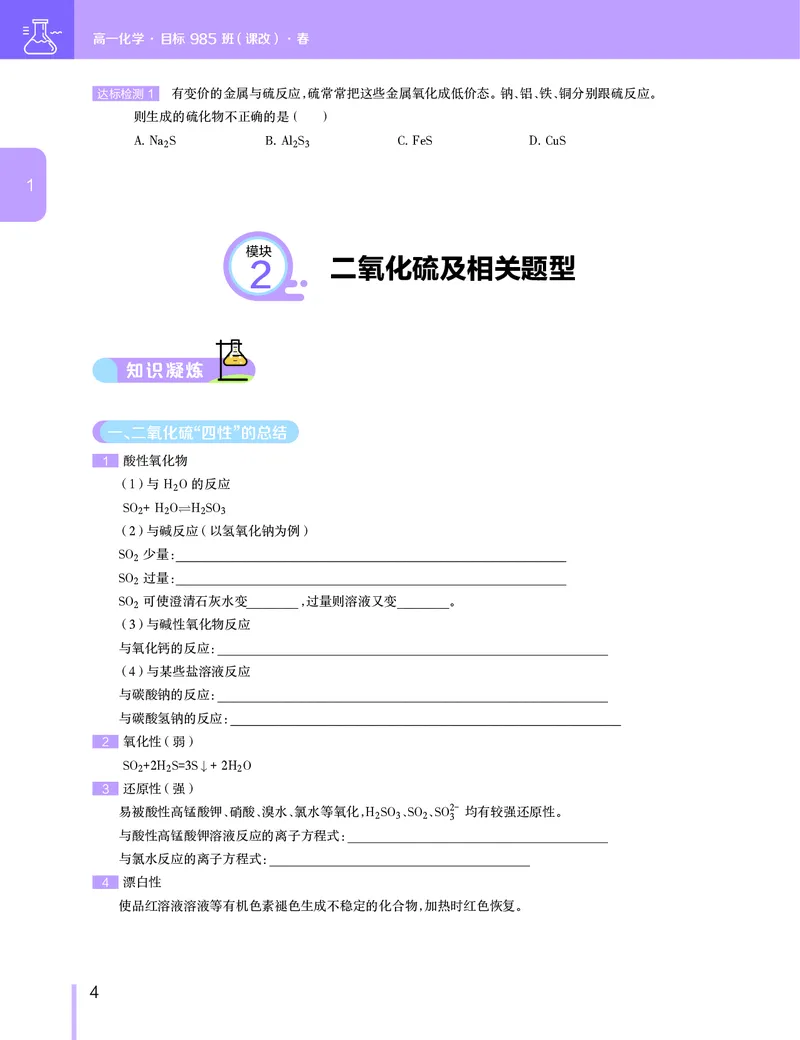Click the blank line after SO2 过量

(370, 578)
